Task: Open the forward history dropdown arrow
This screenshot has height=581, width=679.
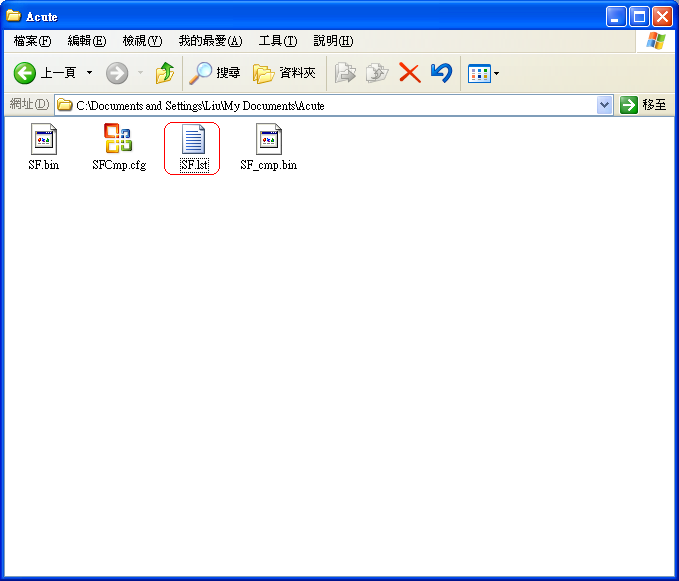Action: click(140, 73)
